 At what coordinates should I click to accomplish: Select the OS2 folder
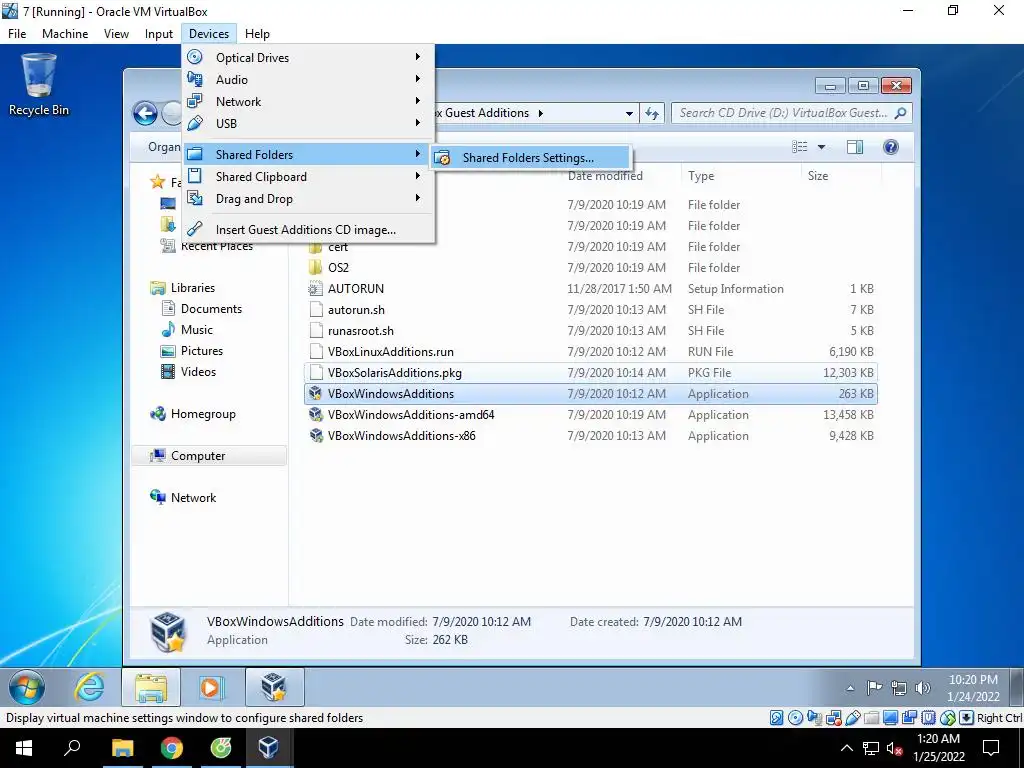(591, 268)
